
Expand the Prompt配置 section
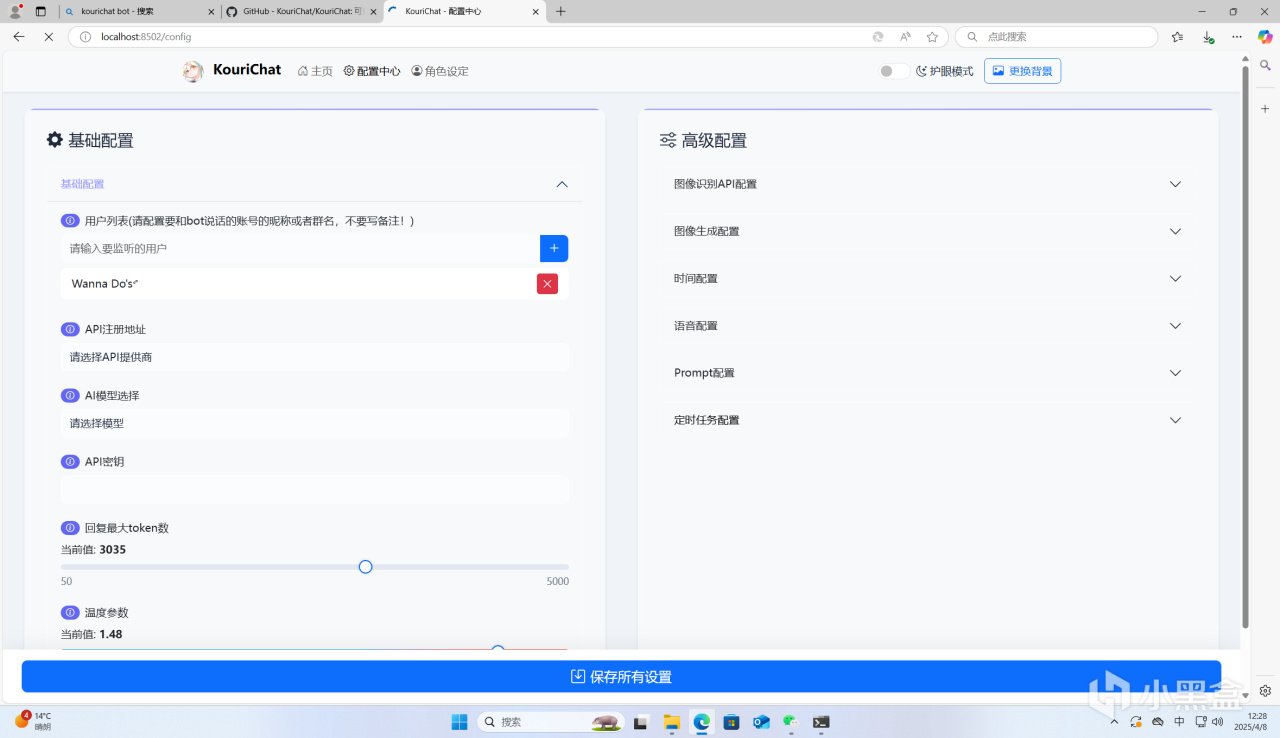coord(928,373)
